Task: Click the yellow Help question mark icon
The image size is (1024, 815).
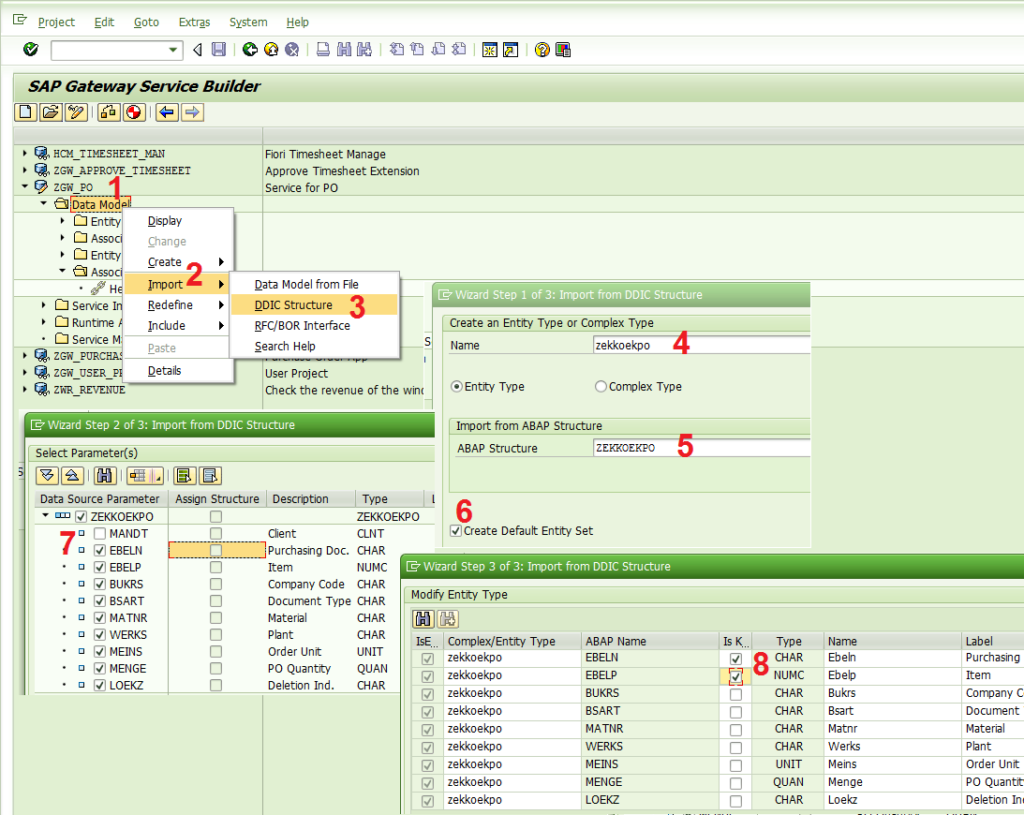Action: [541, 49]
